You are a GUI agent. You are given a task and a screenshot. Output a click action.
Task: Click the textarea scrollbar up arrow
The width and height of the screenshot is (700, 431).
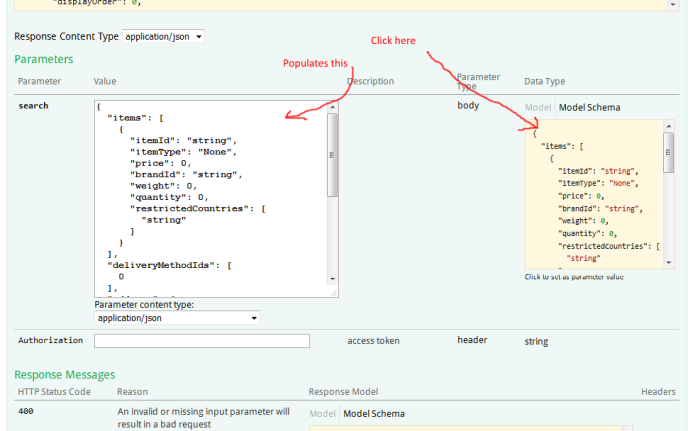(333, 107)
